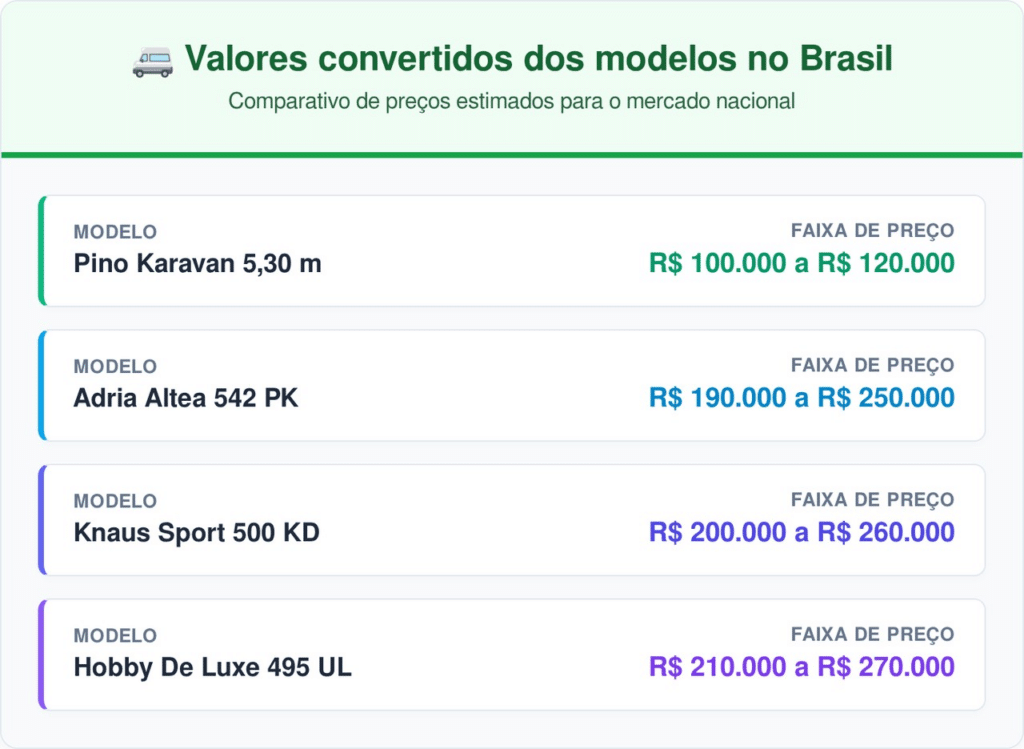This screenshot has width=1024, height=749.
Task: Click the FAIXA DE PREÇO label on Hobby De Luxe card
Action: point(872,634)
